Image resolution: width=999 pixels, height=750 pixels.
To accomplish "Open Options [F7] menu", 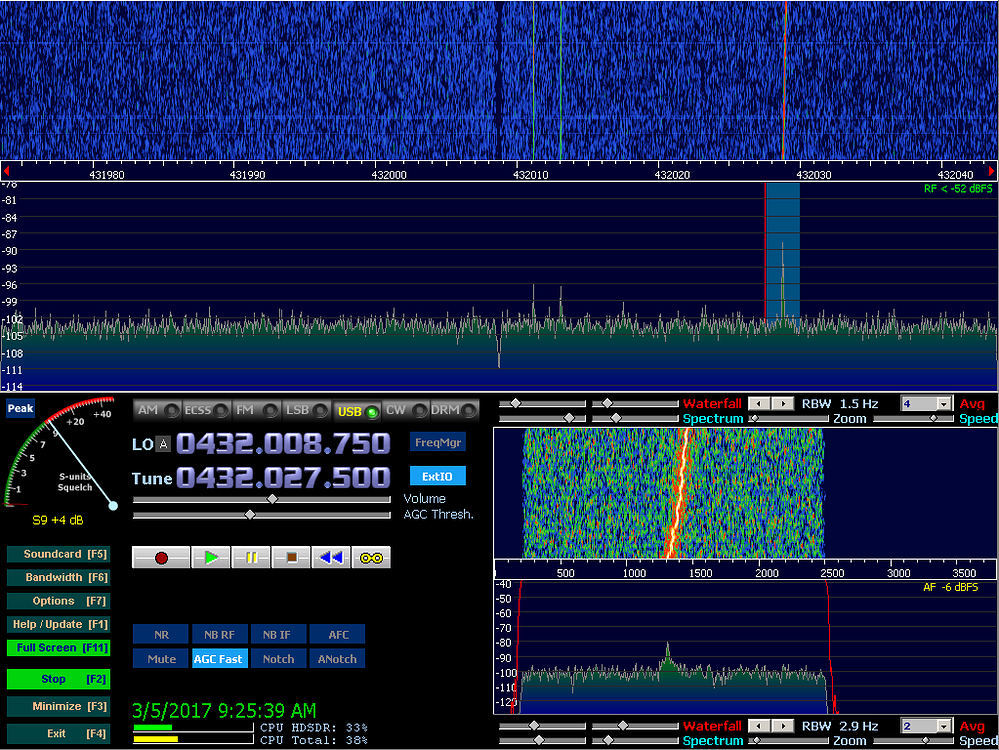I will tap(59, 601).
